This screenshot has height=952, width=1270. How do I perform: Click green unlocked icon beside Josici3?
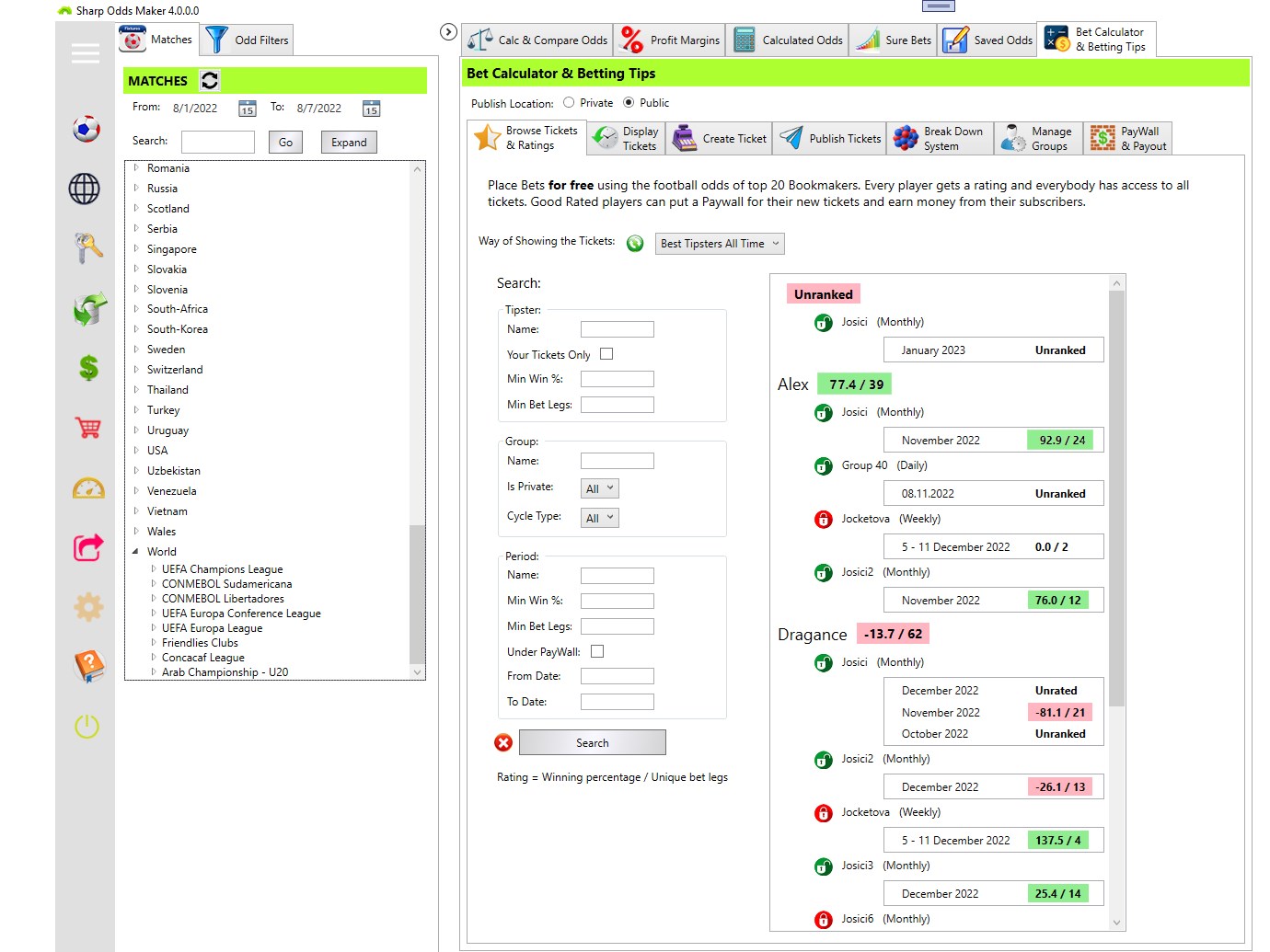(824, 866)
